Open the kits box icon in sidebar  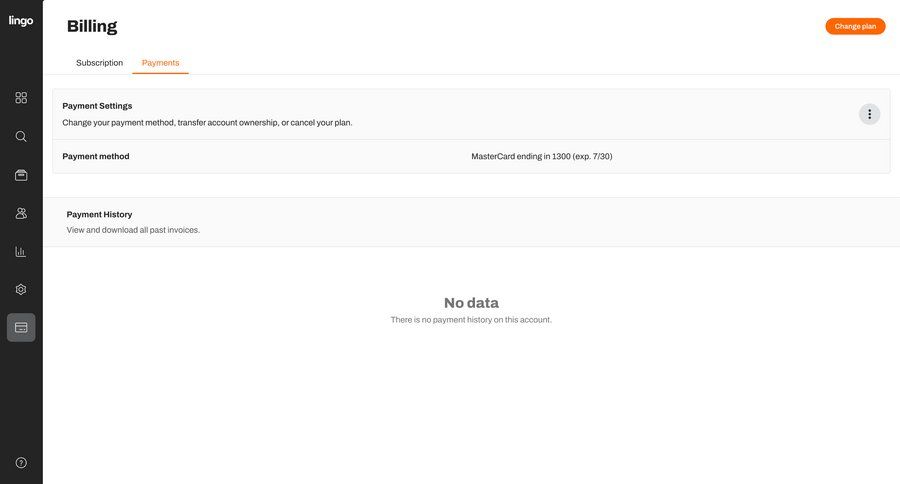coord(21,175)
